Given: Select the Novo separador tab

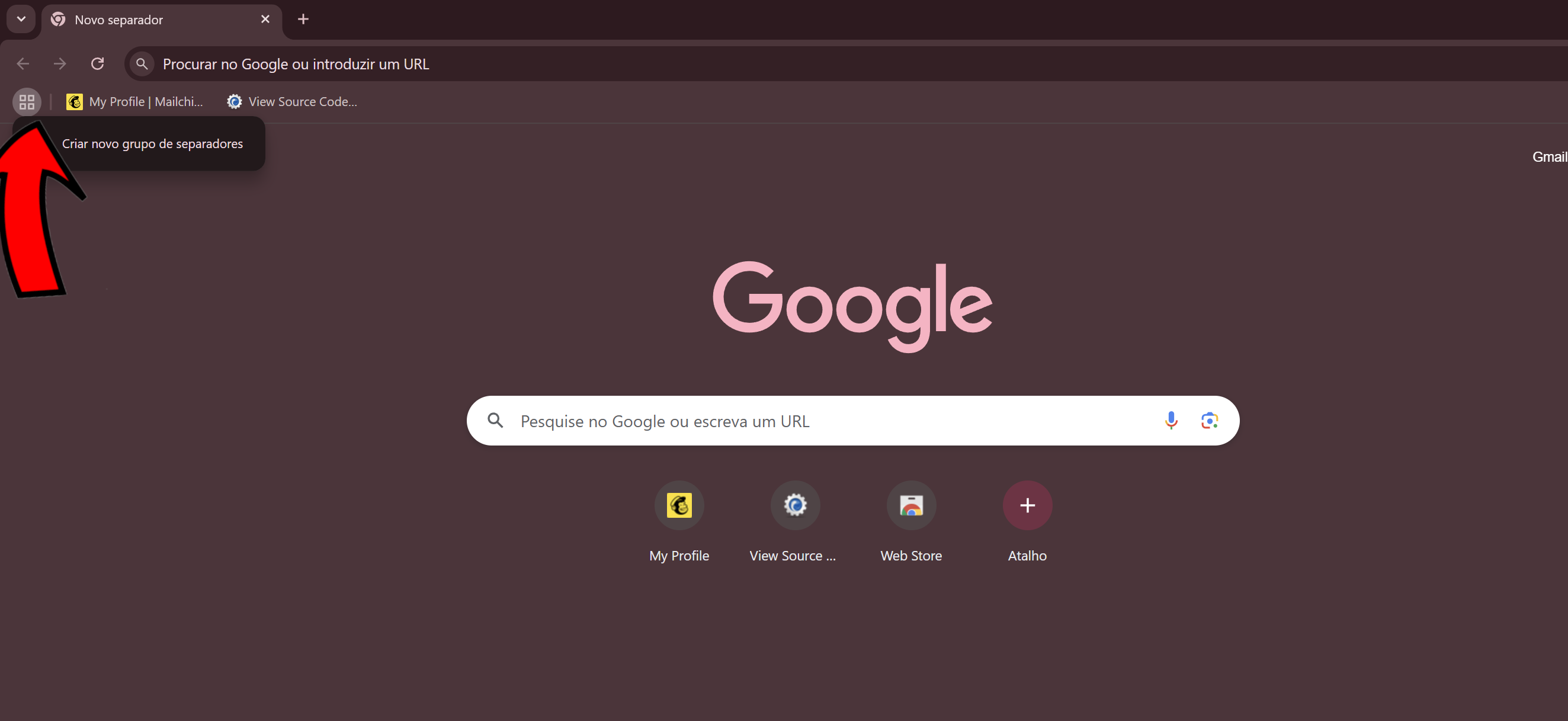Looking at the screenshot, I should [x=162, y=20].
